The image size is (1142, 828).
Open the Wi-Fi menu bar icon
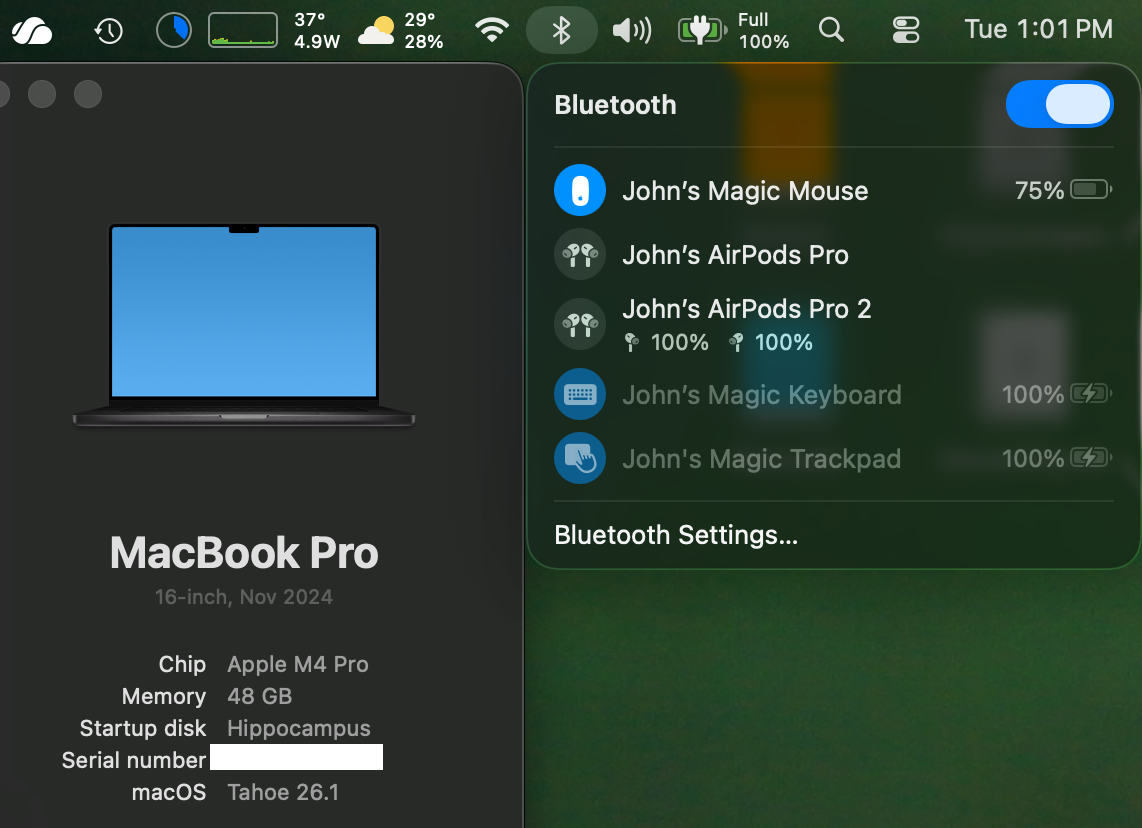(492, 30)
